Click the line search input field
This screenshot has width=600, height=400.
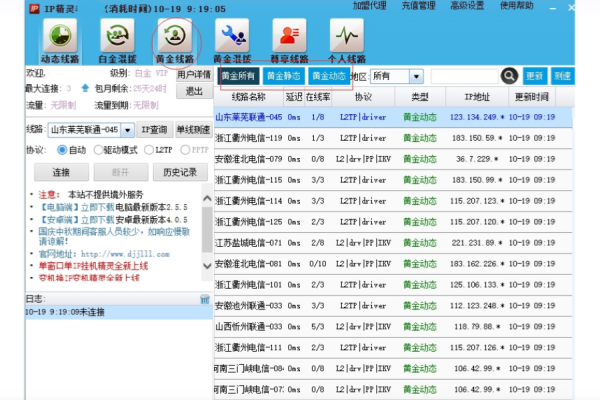(464, 76)
